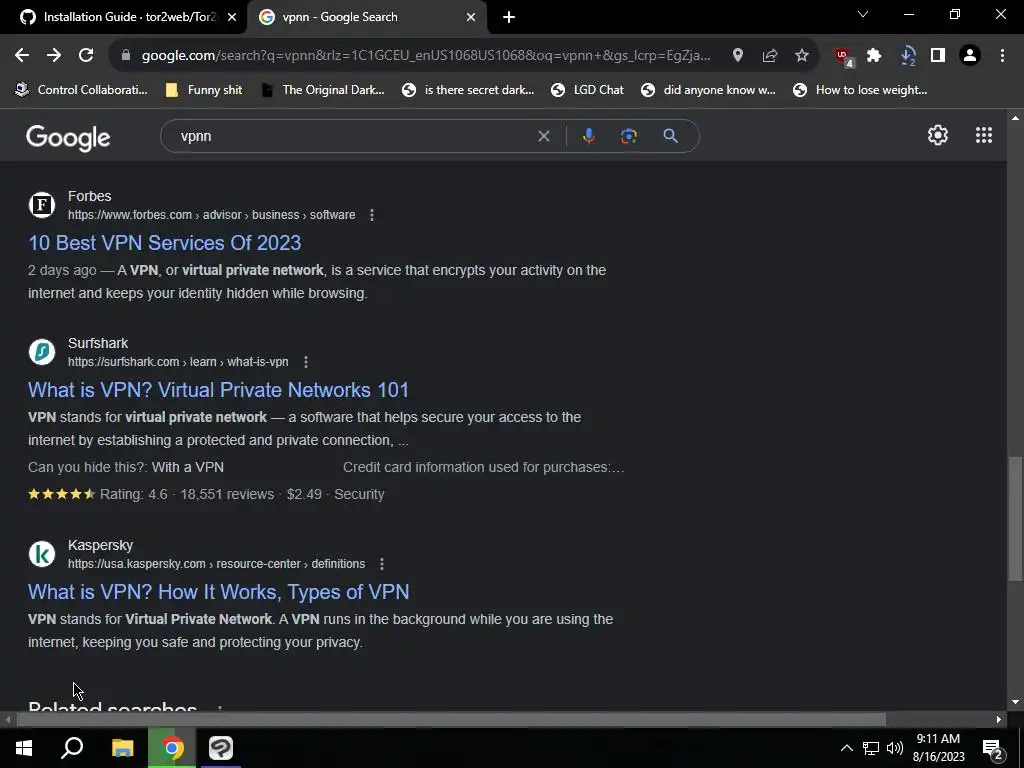This screenshot has width=1024, height=768.
Task: Search by image with Google Lens
Action: point(628,136)
